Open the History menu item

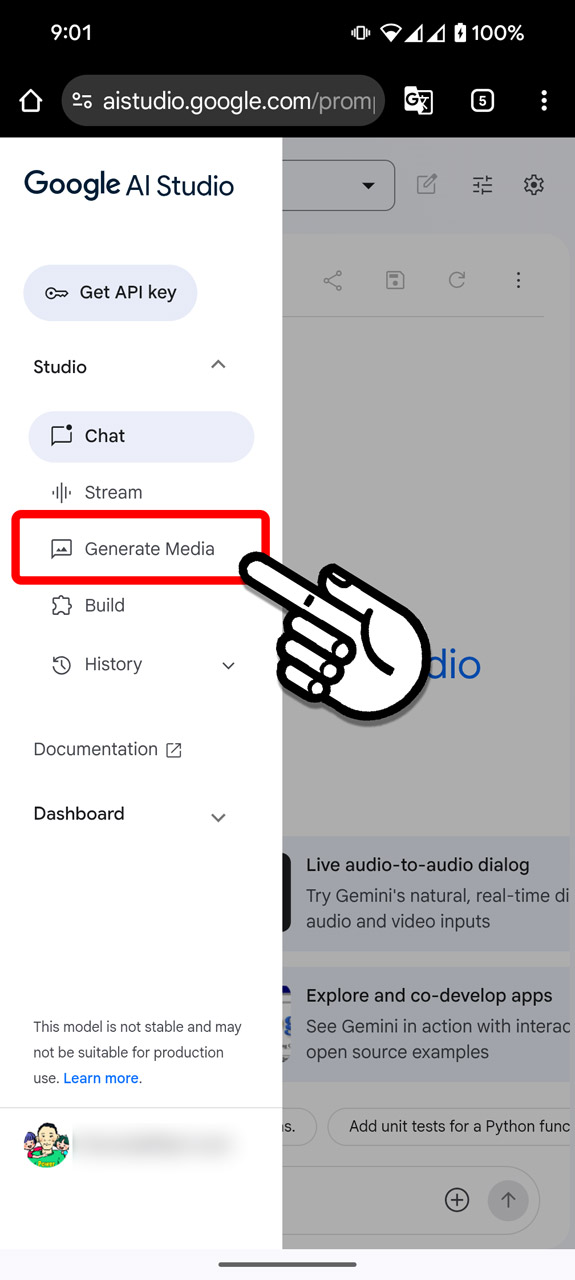point(113,664)
